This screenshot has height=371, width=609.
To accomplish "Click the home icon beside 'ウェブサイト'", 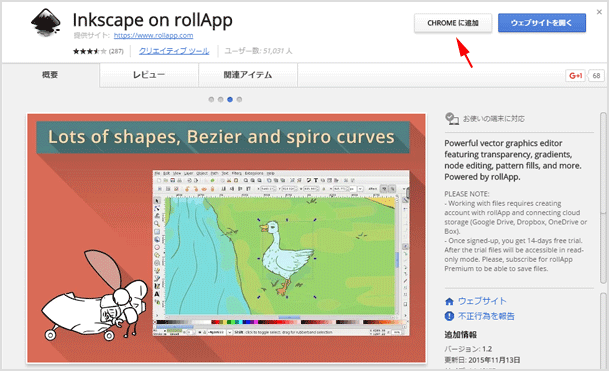I will tap(449, 301).
